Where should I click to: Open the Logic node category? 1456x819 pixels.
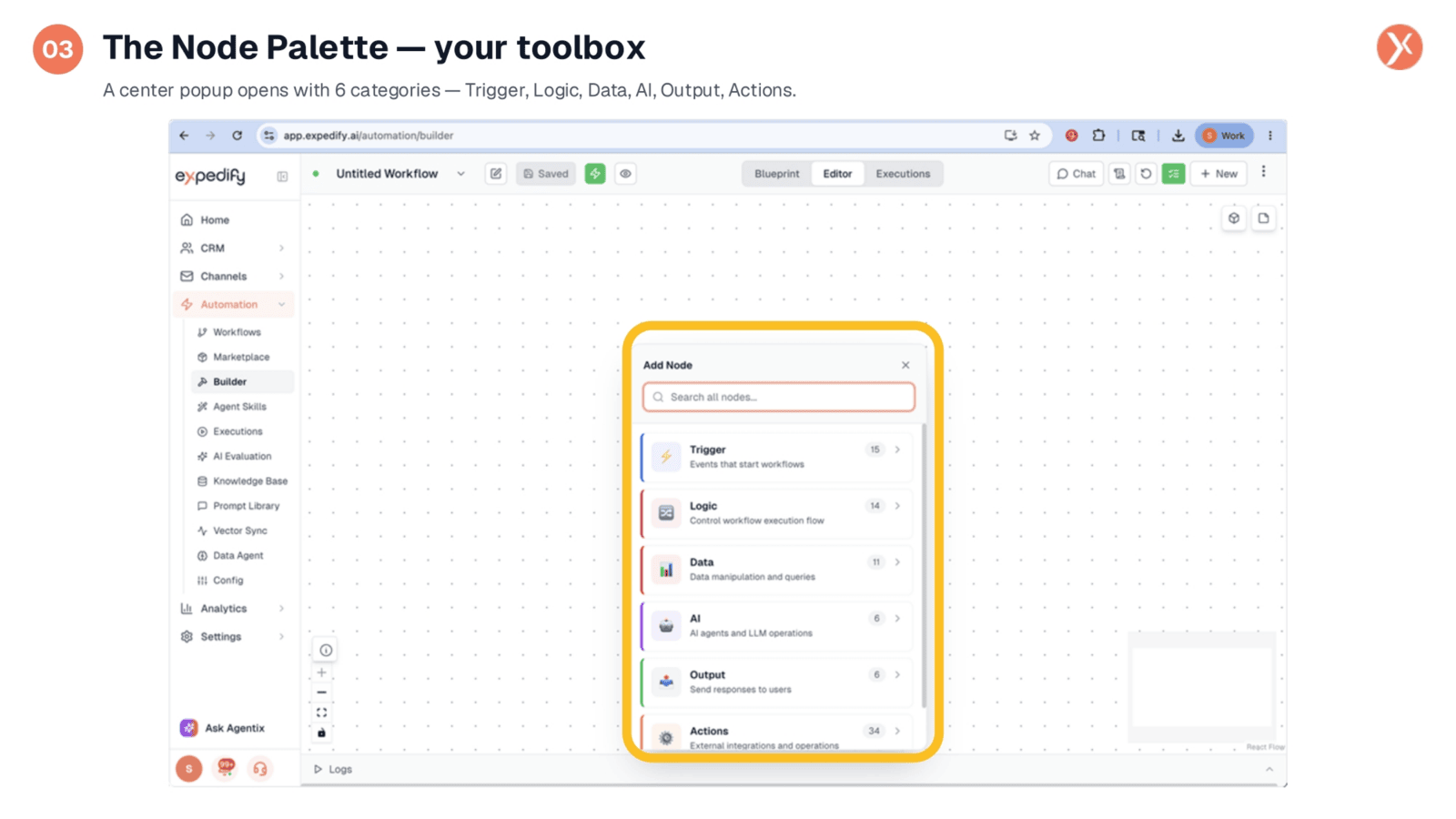click(x=777, y=513)
